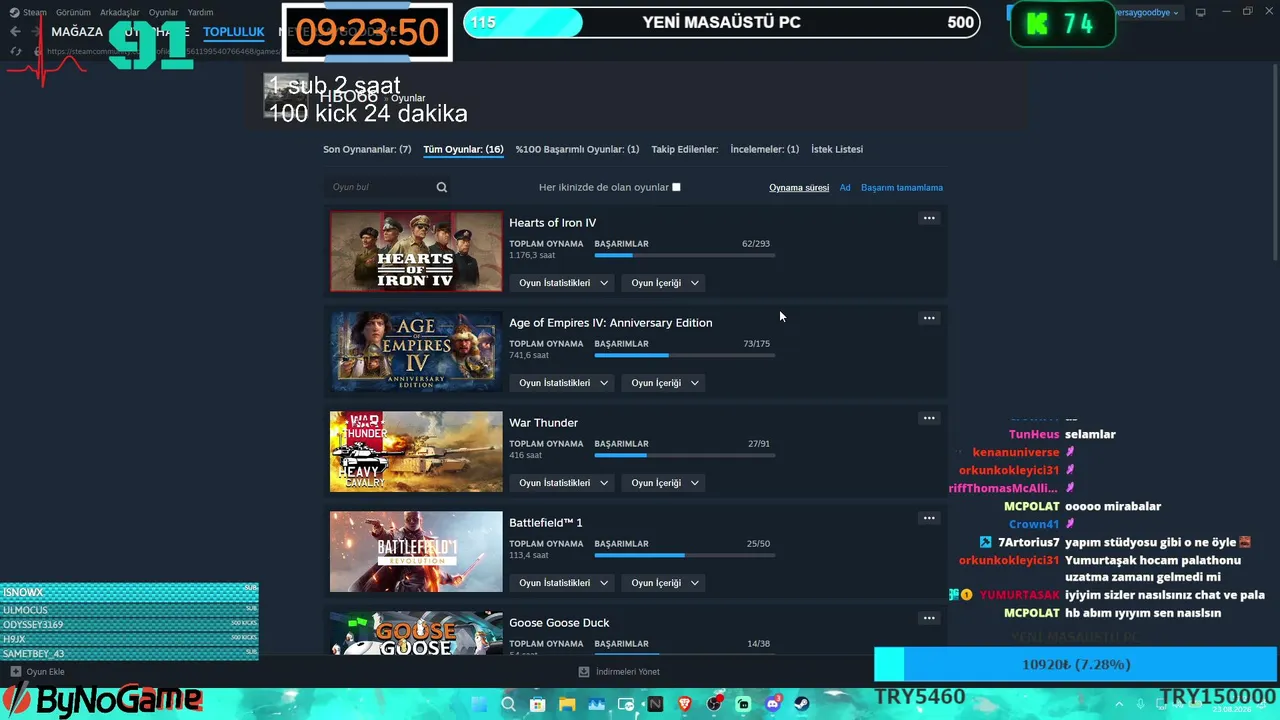Open File Explorer from the taskbar
This screenshot has width=1280, height=720.
tap(567, 704)
